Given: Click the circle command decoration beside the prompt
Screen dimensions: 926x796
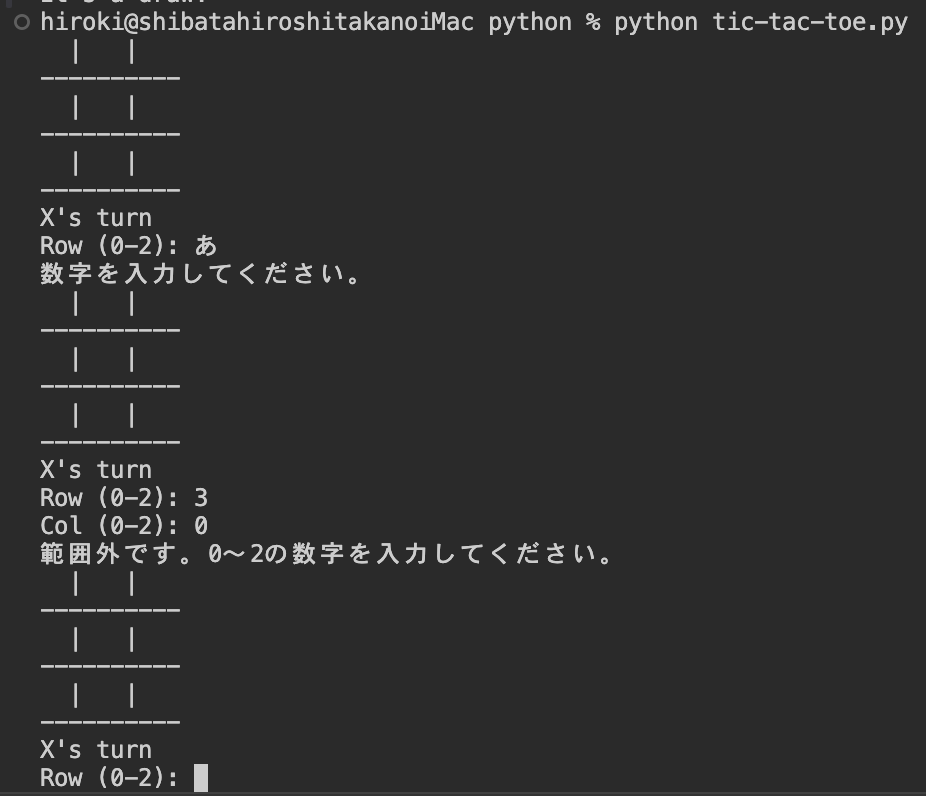Looking at the screenshot, I should (x=22, y=23).
